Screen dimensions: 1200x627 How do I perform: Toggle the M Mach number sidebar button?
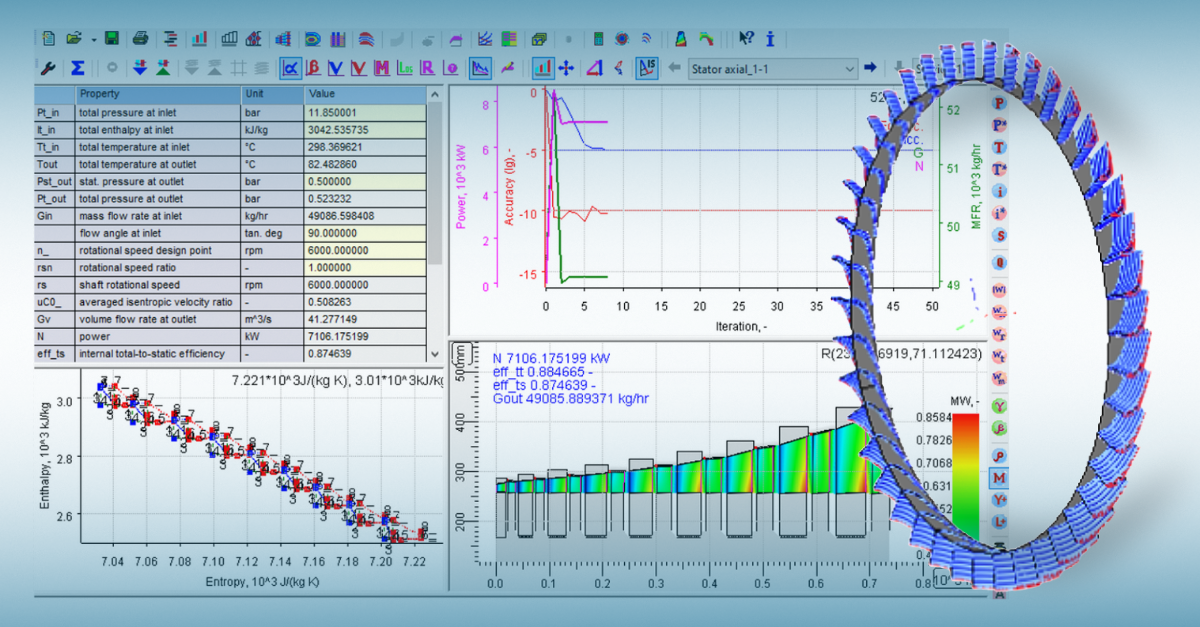pyautogui.click(x=998, y=478)
